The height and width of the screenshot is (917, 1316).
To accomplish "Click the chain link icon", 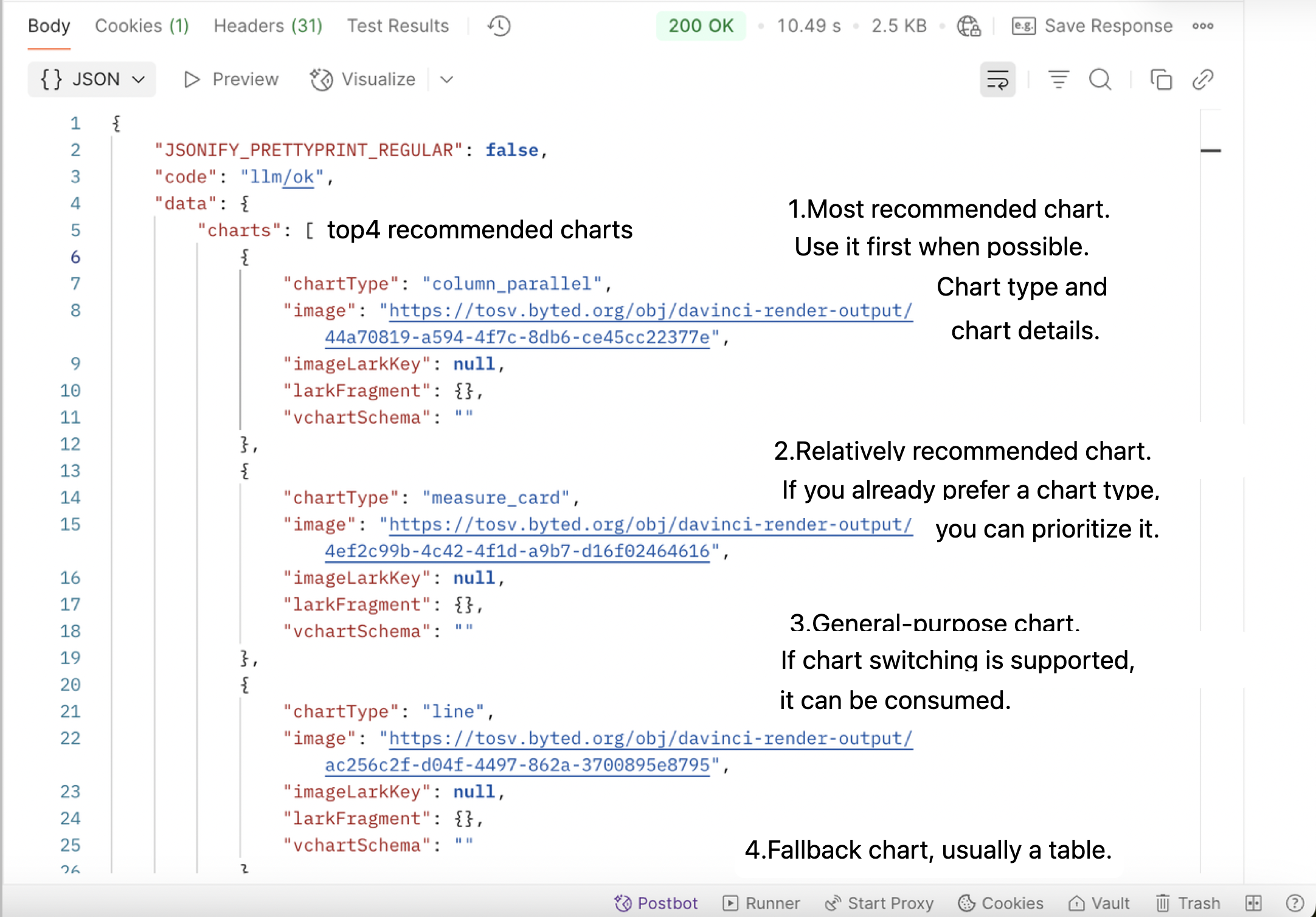I will [1203, 80].
